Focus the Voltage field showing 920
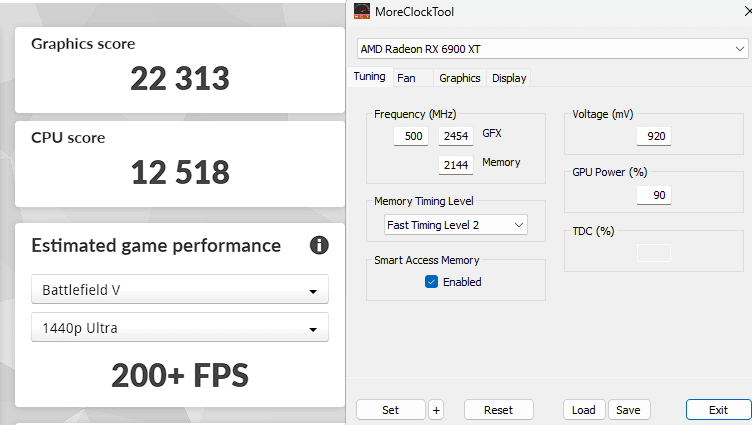The image size is (752, 425). pyautogui.click(x=654, y=136)
